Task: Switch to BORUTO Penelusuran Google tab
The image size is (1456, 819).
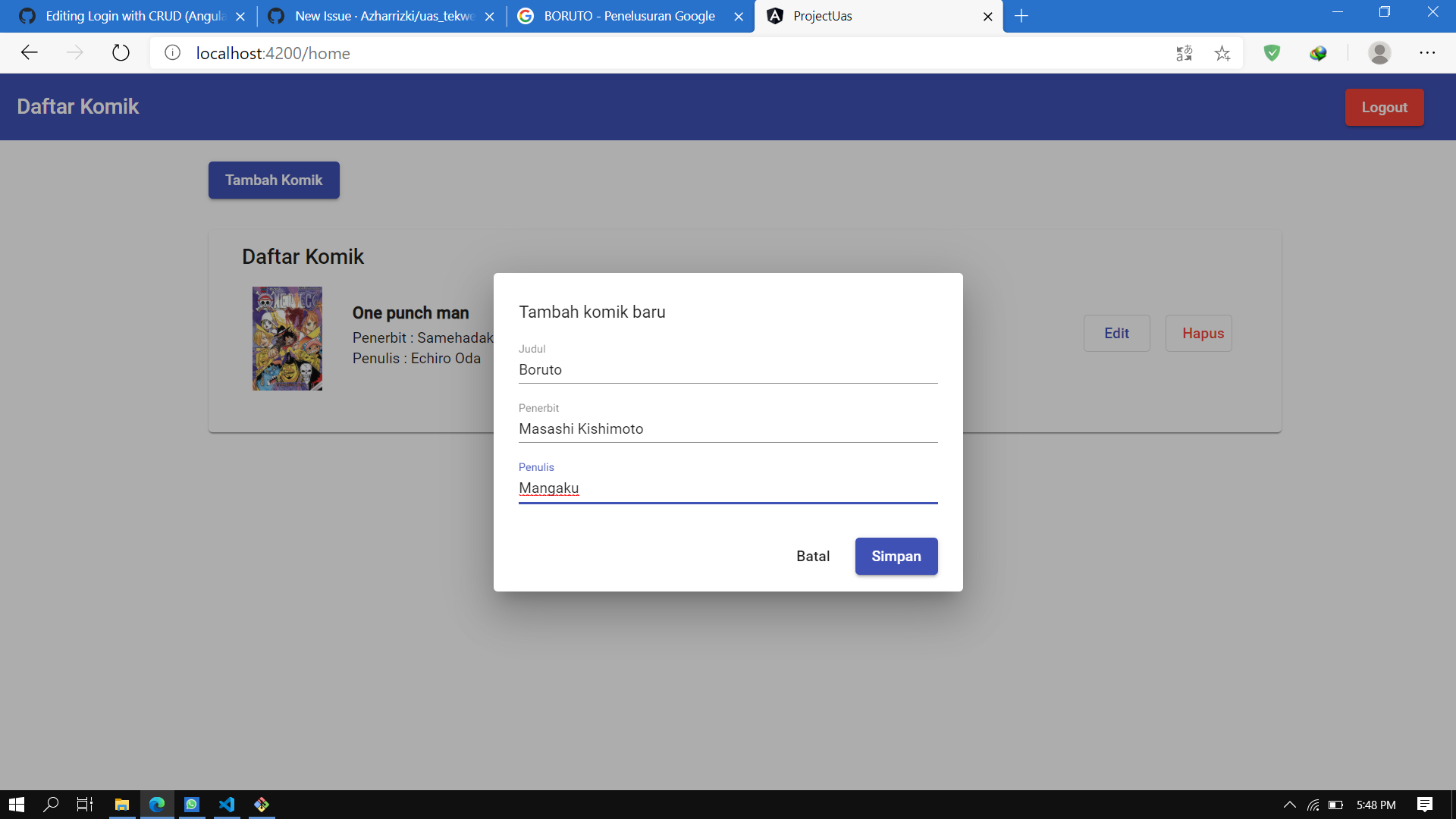Action: pos(629,16)
